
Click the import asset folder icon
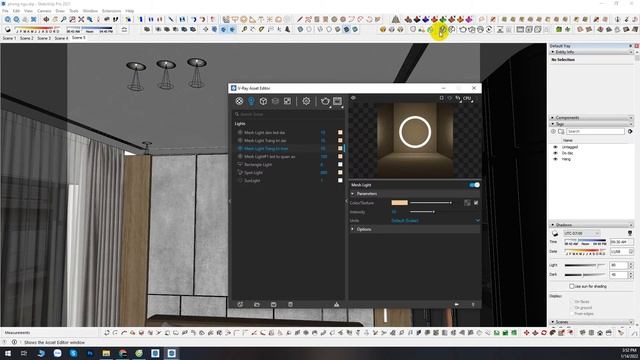point(257,304)
